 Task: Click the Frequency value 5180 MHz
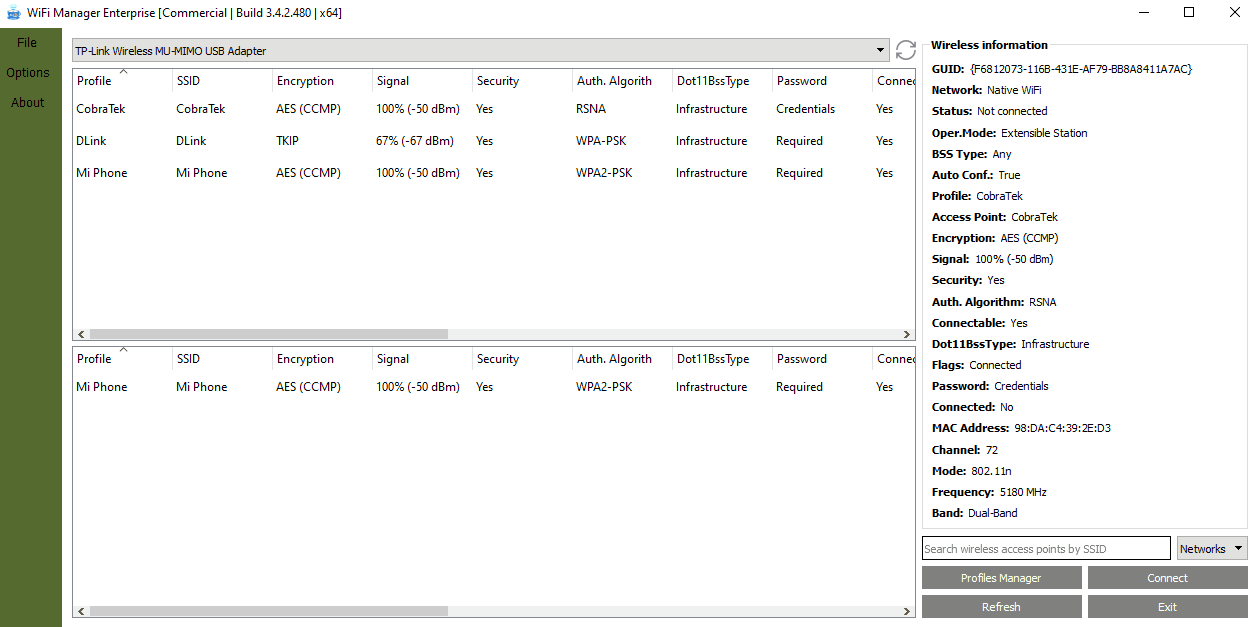tap(1023, 492)
